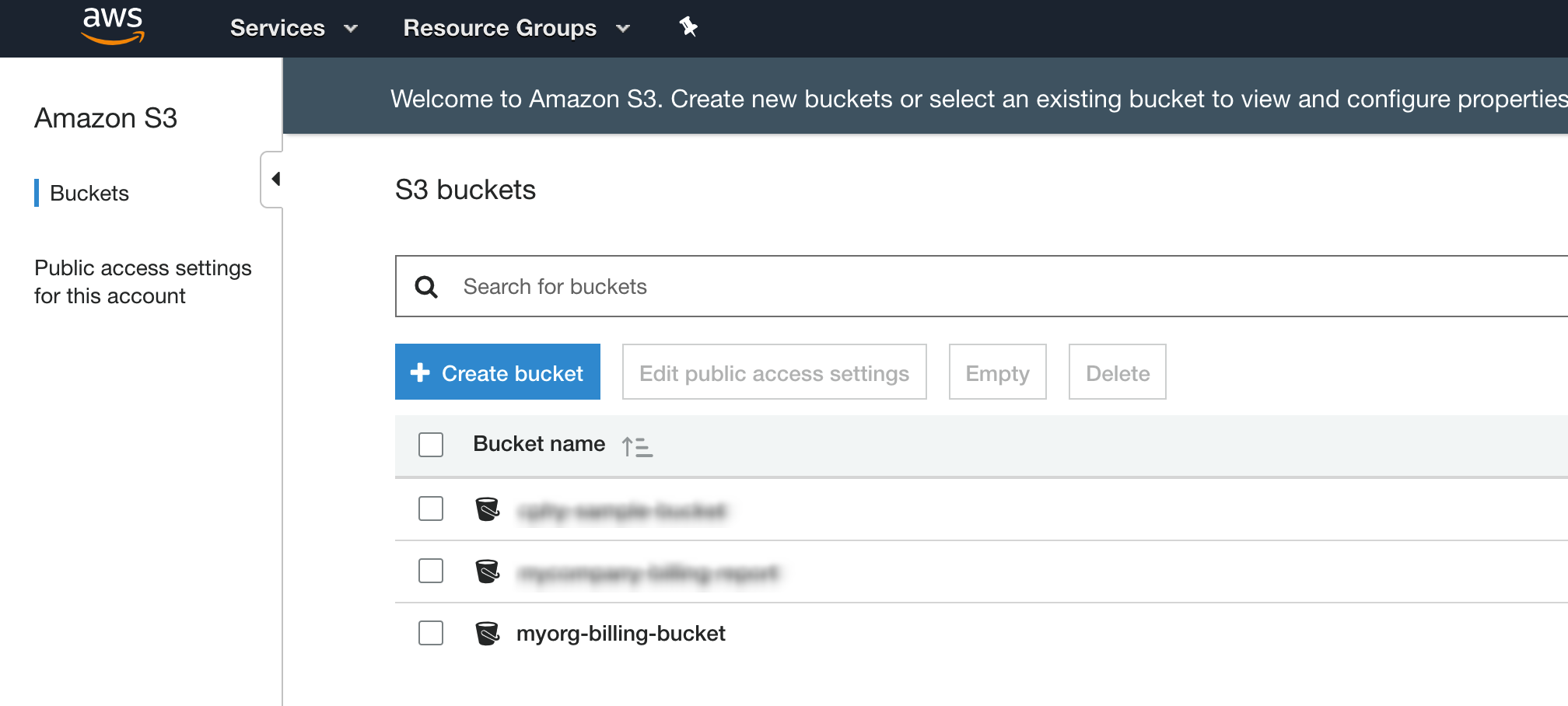Expand the Resource Groups dropdown
This screenshot has height=706, width=1568.
(516, 28)
